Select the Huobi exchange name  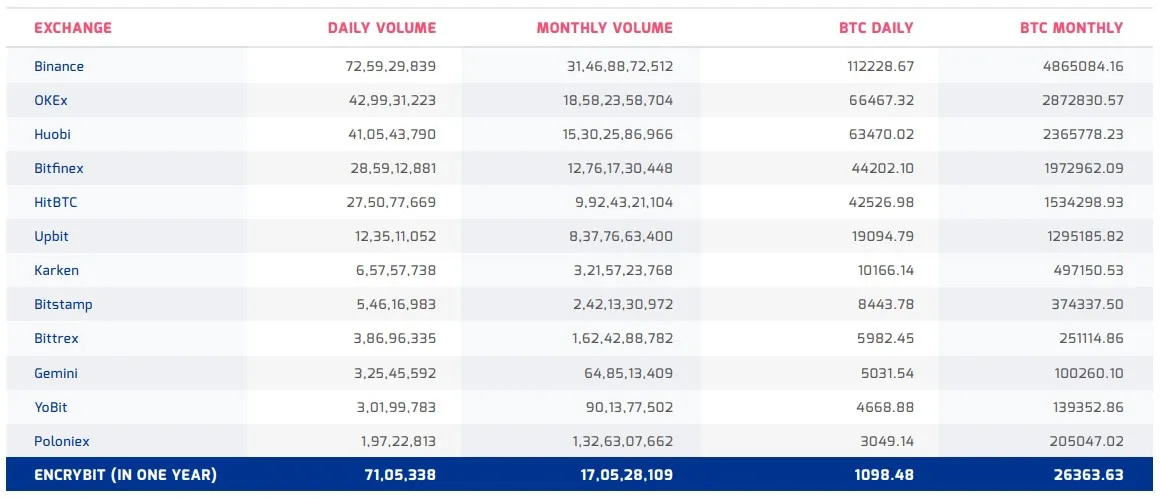coord(53,134)
